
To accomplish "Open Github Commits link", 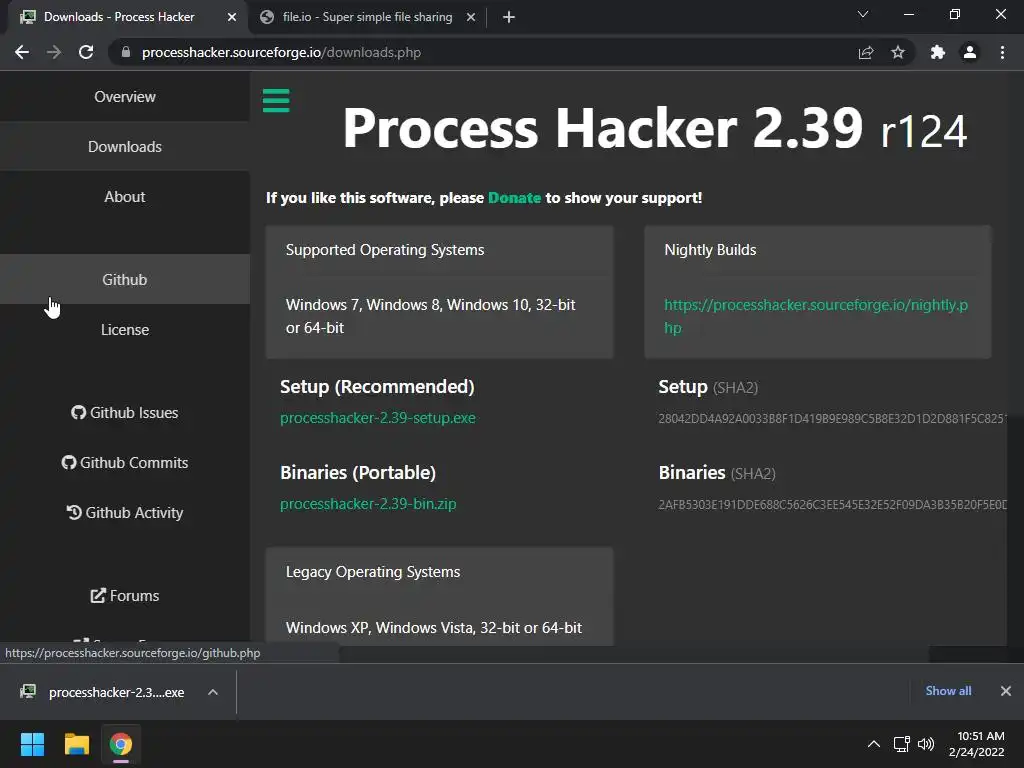I will click(125, 462).
